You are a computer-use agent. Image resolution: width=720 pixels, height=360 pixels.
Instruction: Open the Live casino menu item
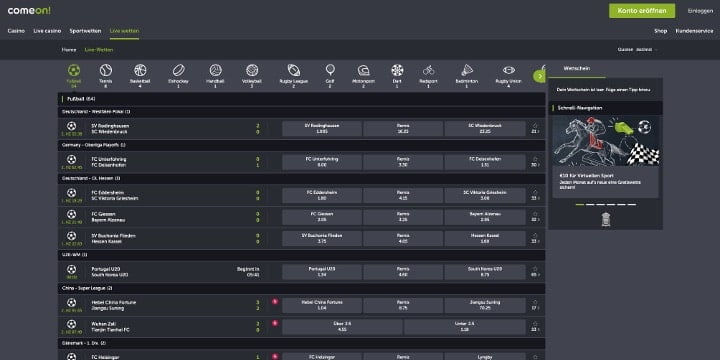47,31
